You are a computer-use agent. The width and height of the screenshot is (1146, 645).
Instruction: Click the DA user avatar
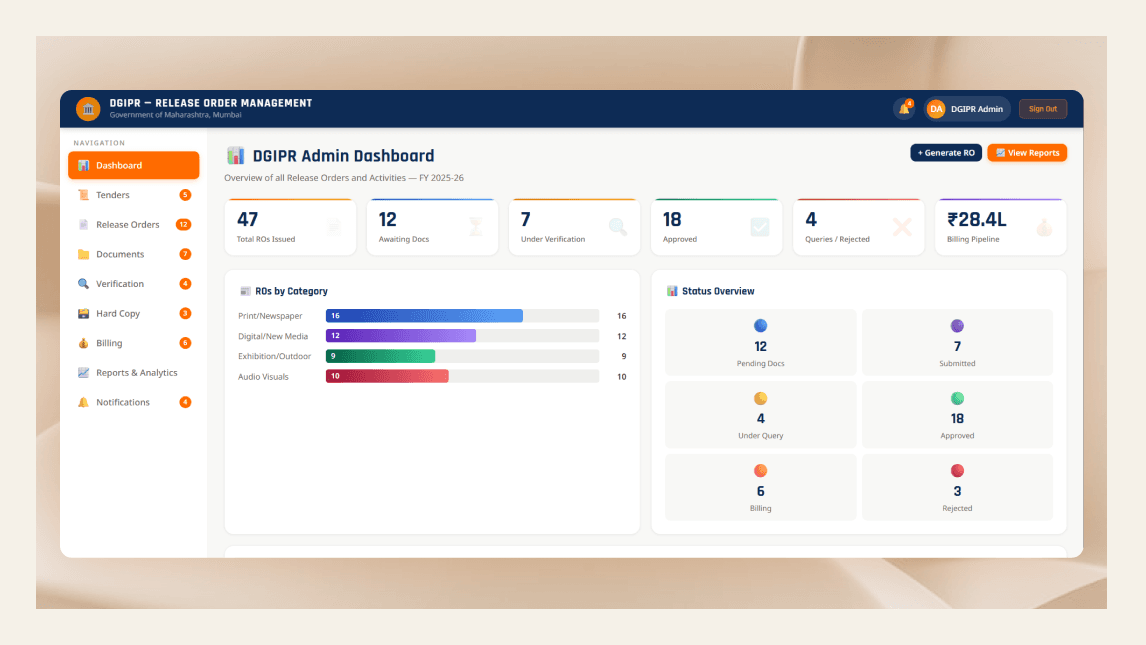[936, 109]
